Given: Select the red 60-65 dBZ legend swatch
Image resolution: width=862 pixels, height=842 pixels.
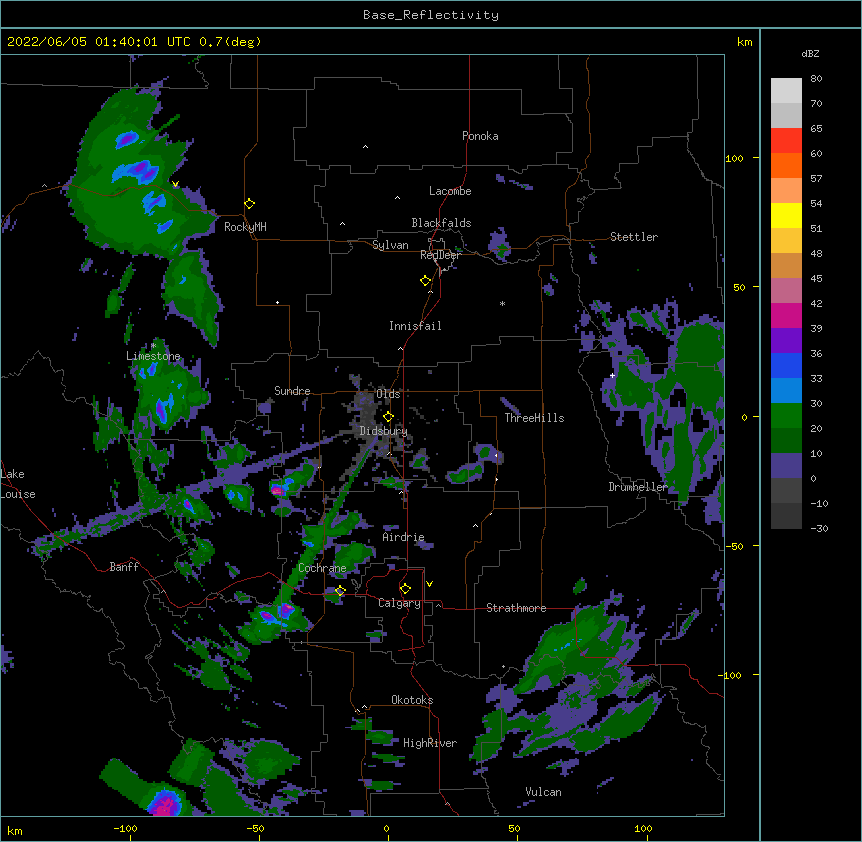Looking at the screenshot, I should pyautogui.click(x=786, y=141).
